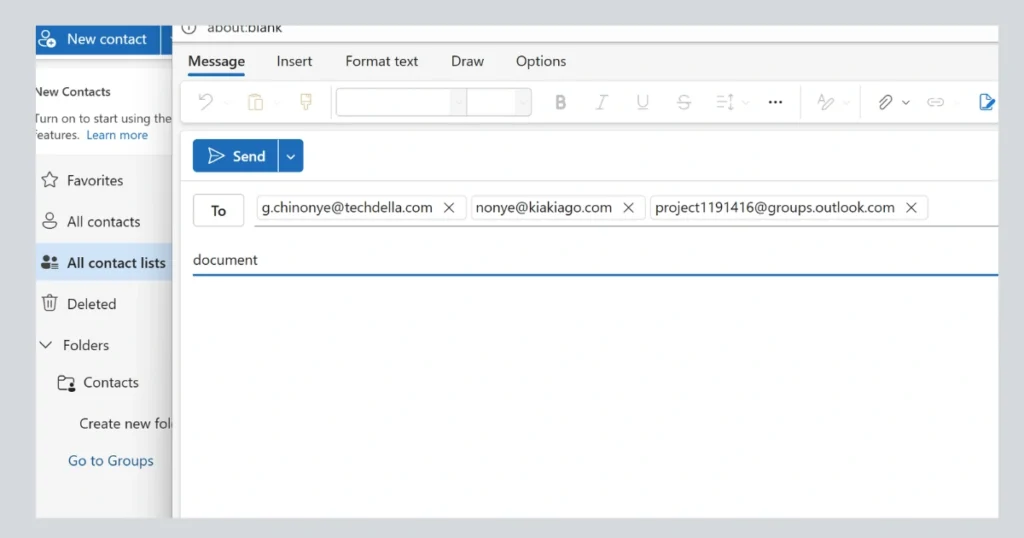This screenshot has width=1024, height=538.
Task: Open the Format text tab
Action: tap(381, 61)
